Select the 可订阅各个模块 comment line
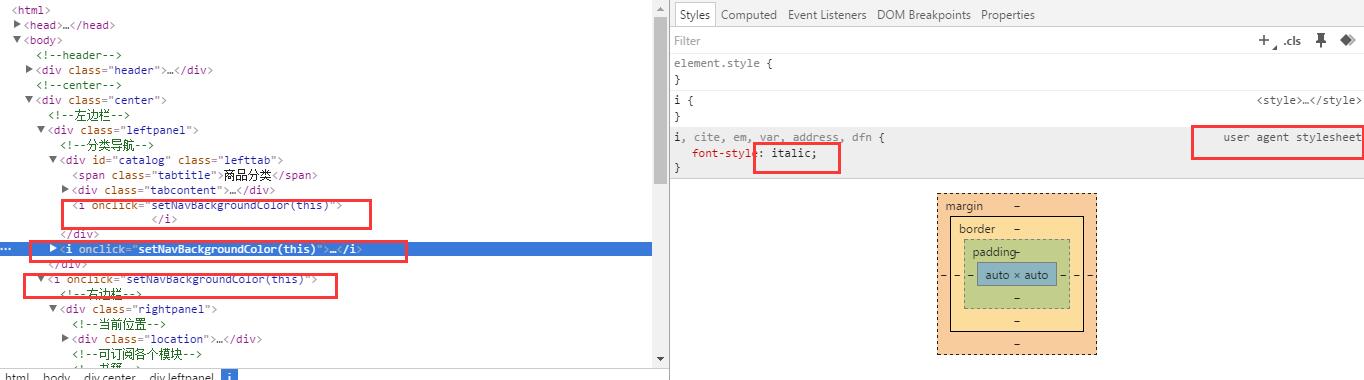The image size is (1364, 380). tap(137, 354)
